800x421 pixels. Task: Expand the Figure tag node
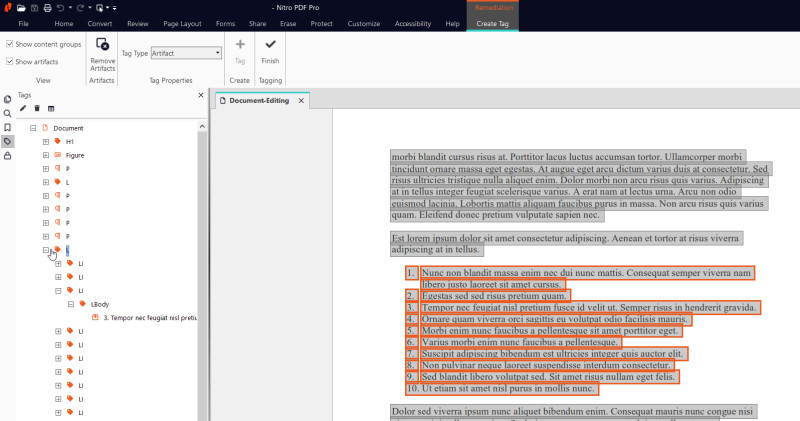coord(46,156)
